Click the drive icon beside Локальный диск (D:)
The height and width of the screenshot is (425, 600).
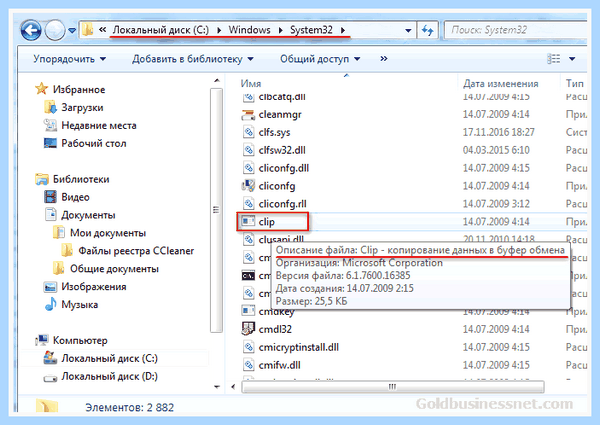click(x=50, y=378)
